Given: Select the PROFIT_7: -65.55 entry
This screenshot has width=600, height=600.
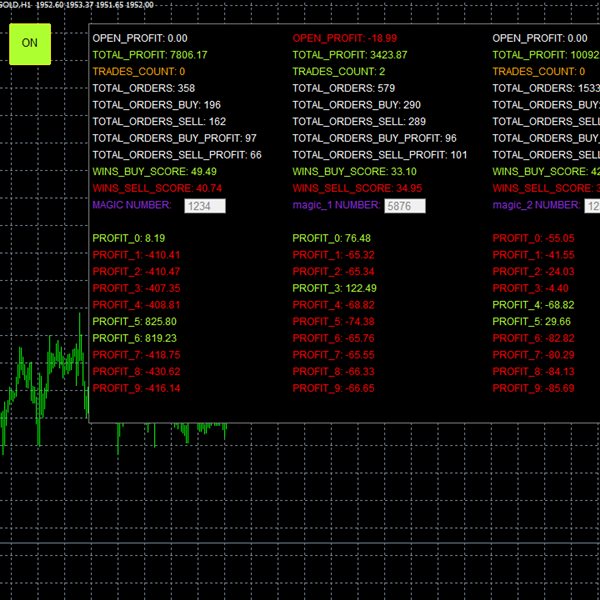Looking at the screenshot, I should pos(333,355).
